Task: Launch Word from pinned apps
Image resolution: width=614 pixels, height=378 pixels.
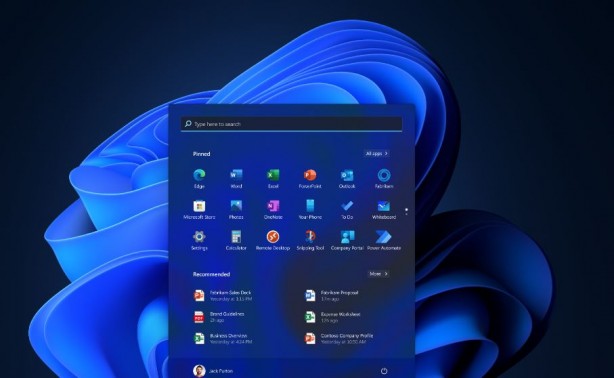Action: click(236, 179)
